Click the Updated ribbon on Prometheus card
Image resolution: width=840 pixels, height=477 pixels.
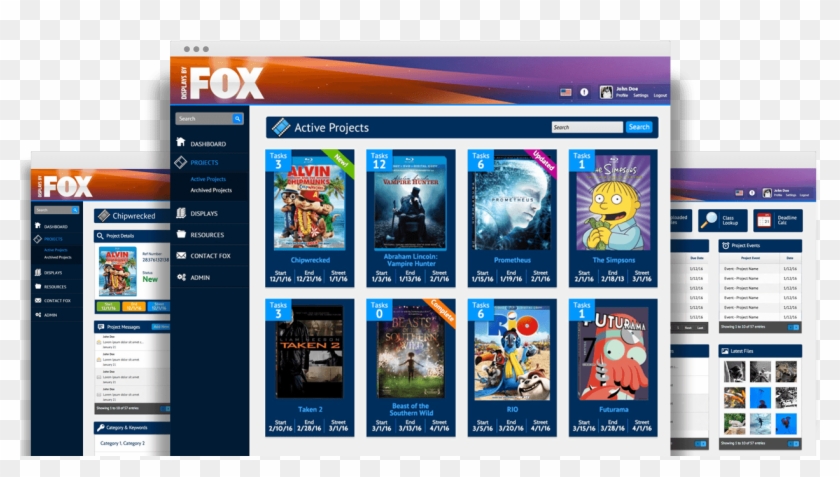click(542, 162)
